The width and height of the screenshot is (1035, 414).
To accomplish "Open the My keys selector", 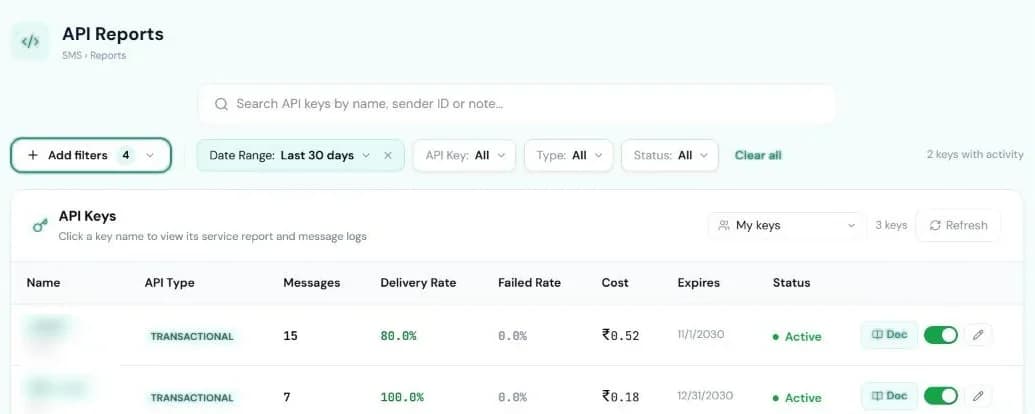I will pyautogui.click(x=786, y=225).
